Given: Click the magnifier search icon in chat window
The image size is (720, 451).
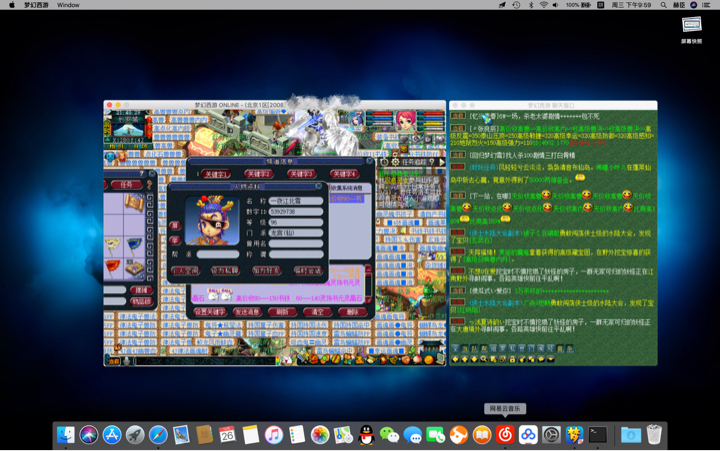Looking at the screenshot, I should pos(484,359).
